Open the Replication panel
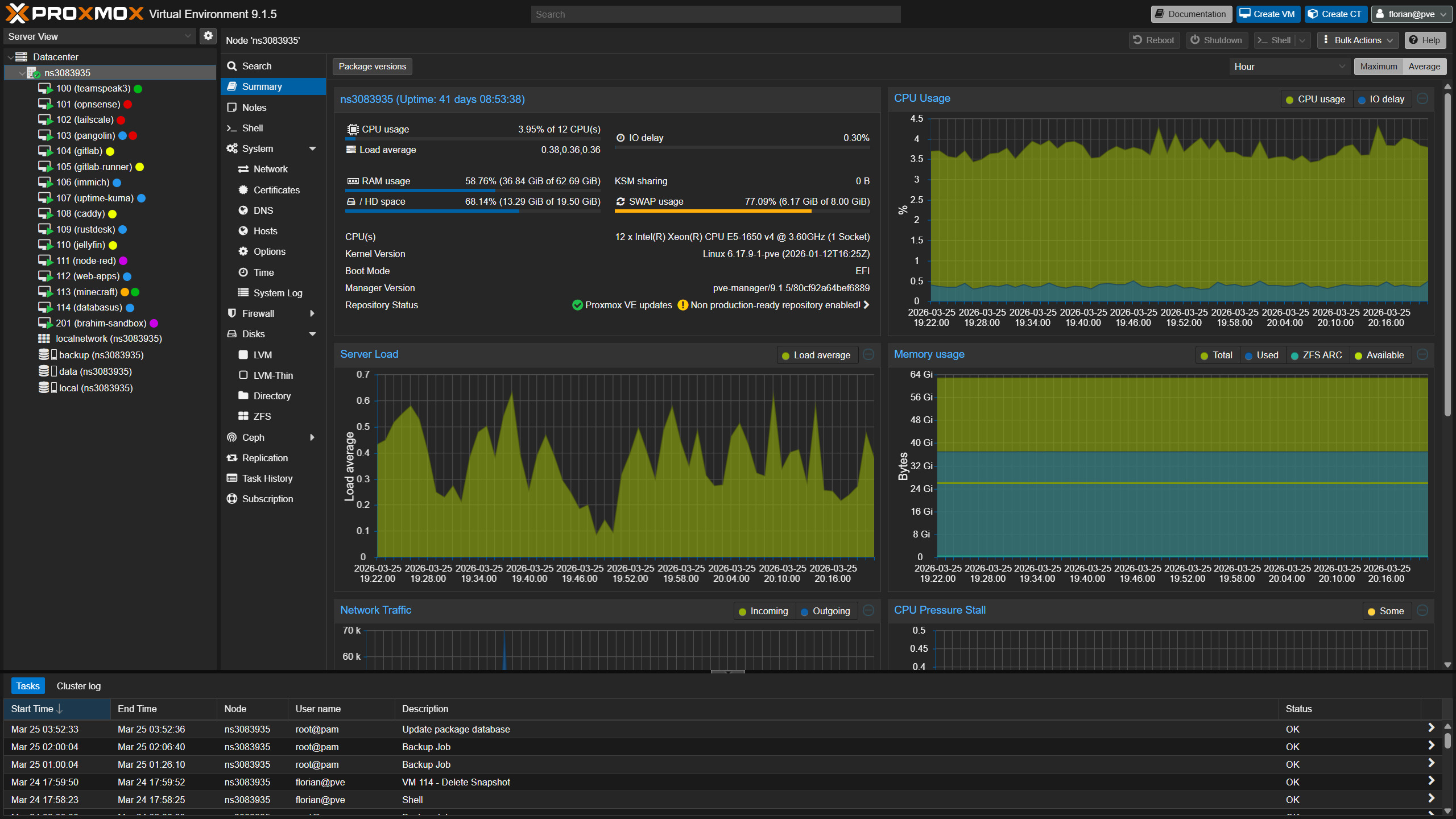Image resolution: width=1456 pixels, height=819 pixels. (264, 458)
